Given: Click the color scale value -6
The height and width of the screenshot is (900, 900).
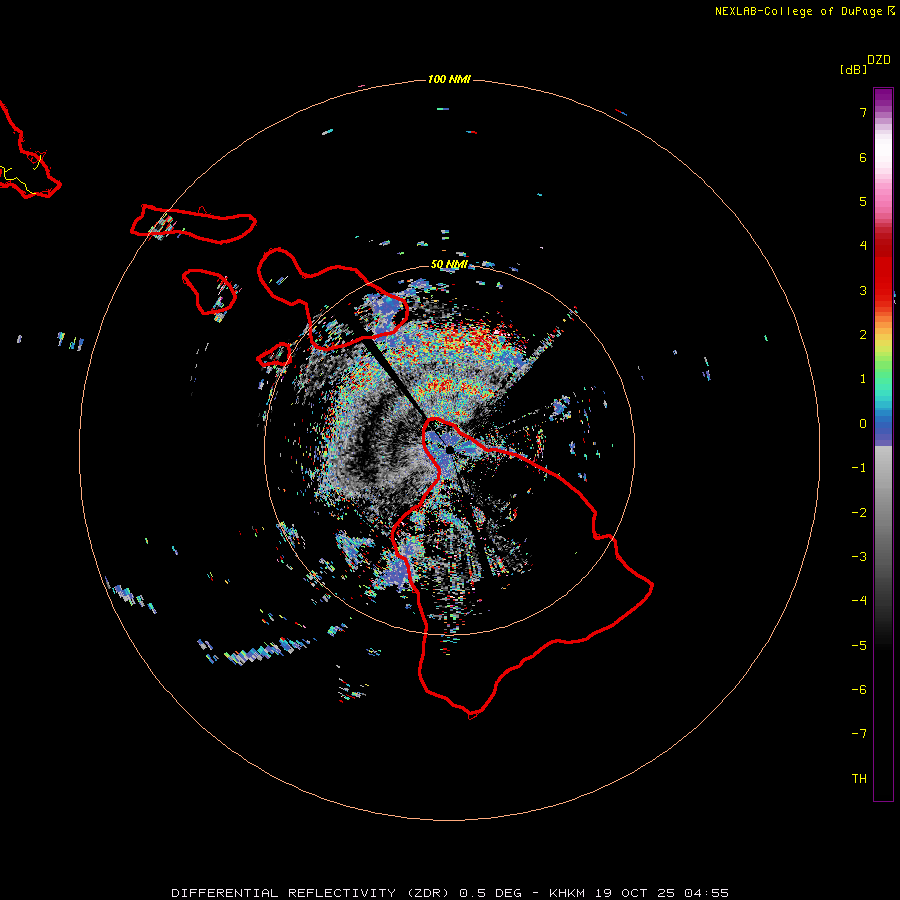Looking at the screenshot, I should (859, 690).
